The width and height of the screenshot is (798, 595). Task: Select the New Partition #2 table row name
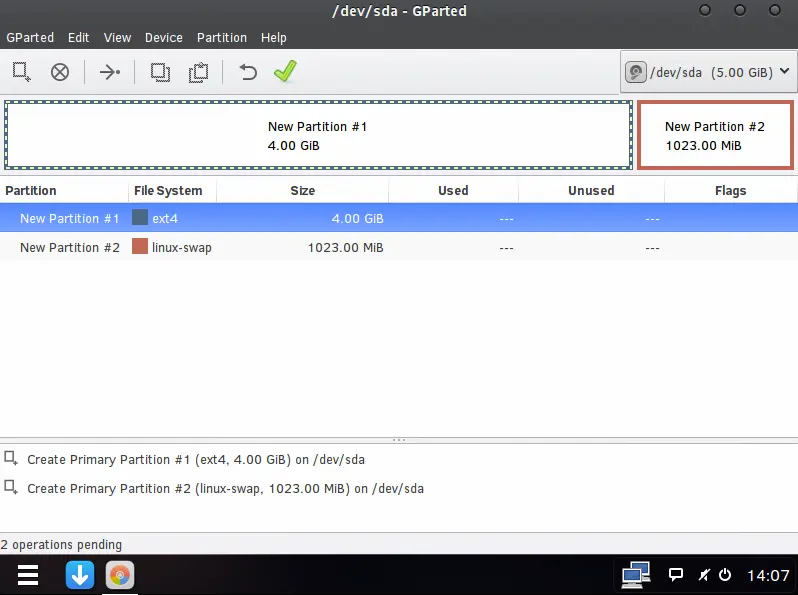70,247
